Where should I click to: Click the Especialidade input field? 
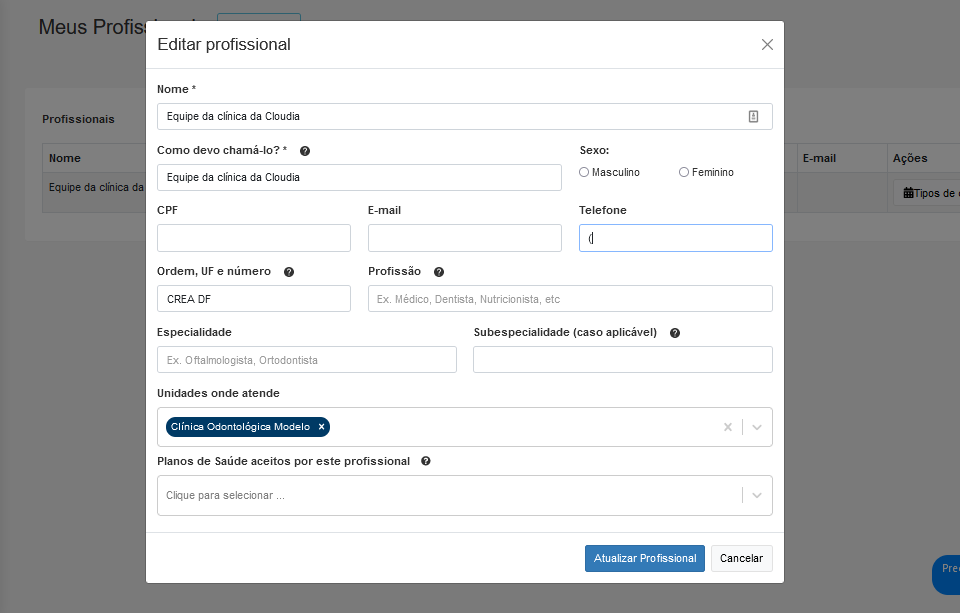pyautogui.click(x=307, y=360)
